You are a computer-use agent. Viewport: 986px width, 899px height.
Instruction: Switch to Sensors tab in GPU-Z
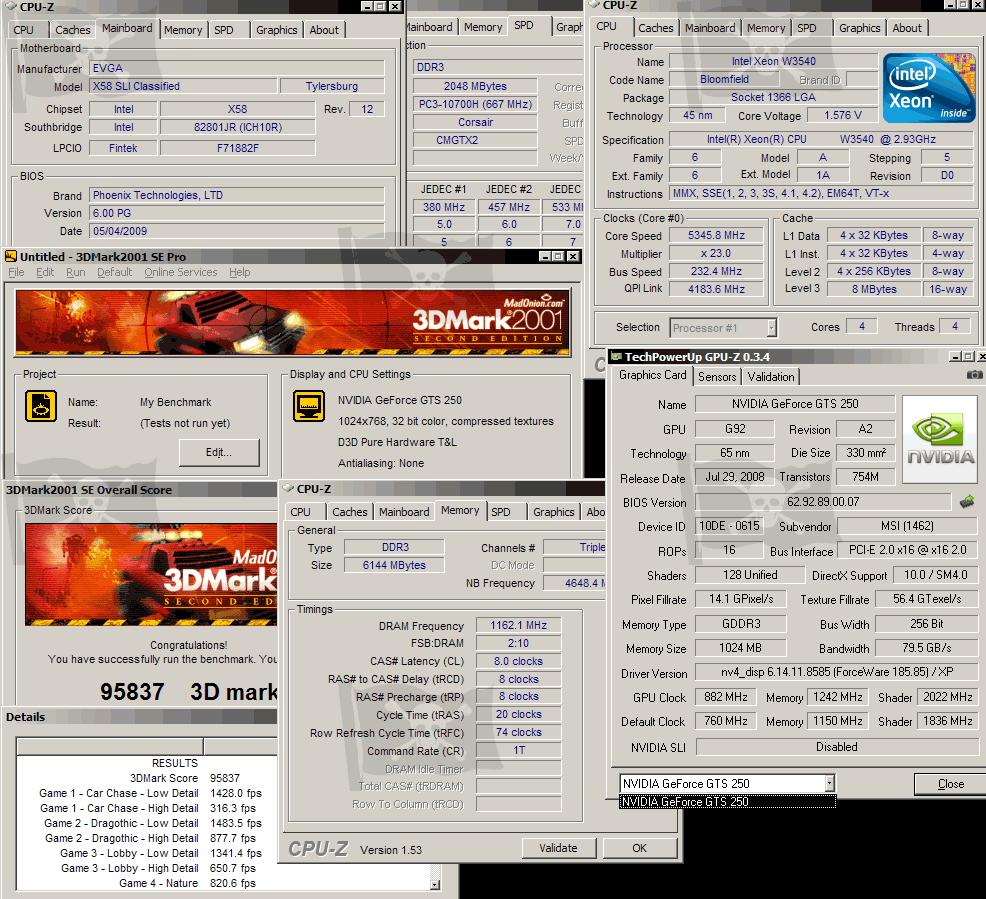[x=716, y=377]
